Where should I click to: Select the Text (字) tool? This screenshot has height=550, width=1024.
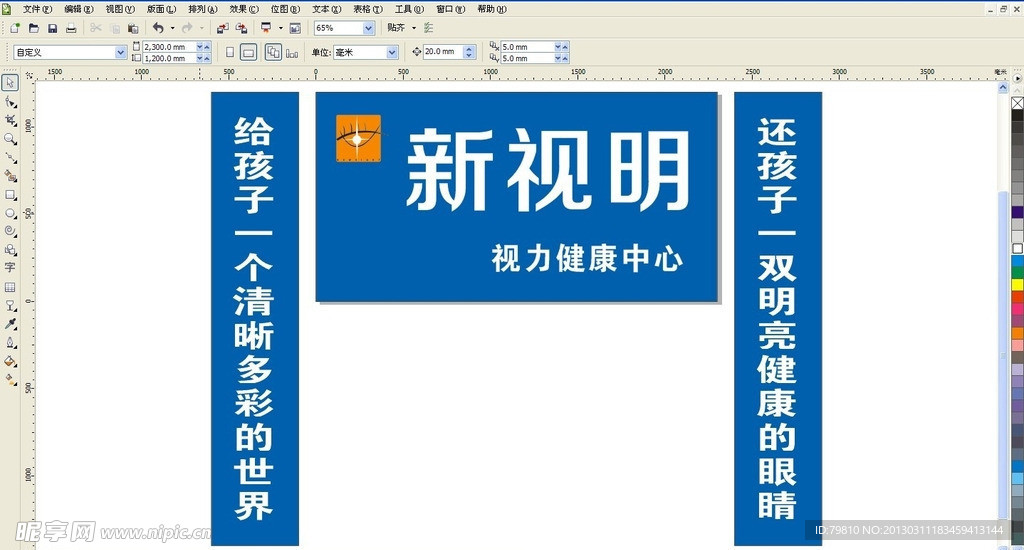click(x=10, y=268)
